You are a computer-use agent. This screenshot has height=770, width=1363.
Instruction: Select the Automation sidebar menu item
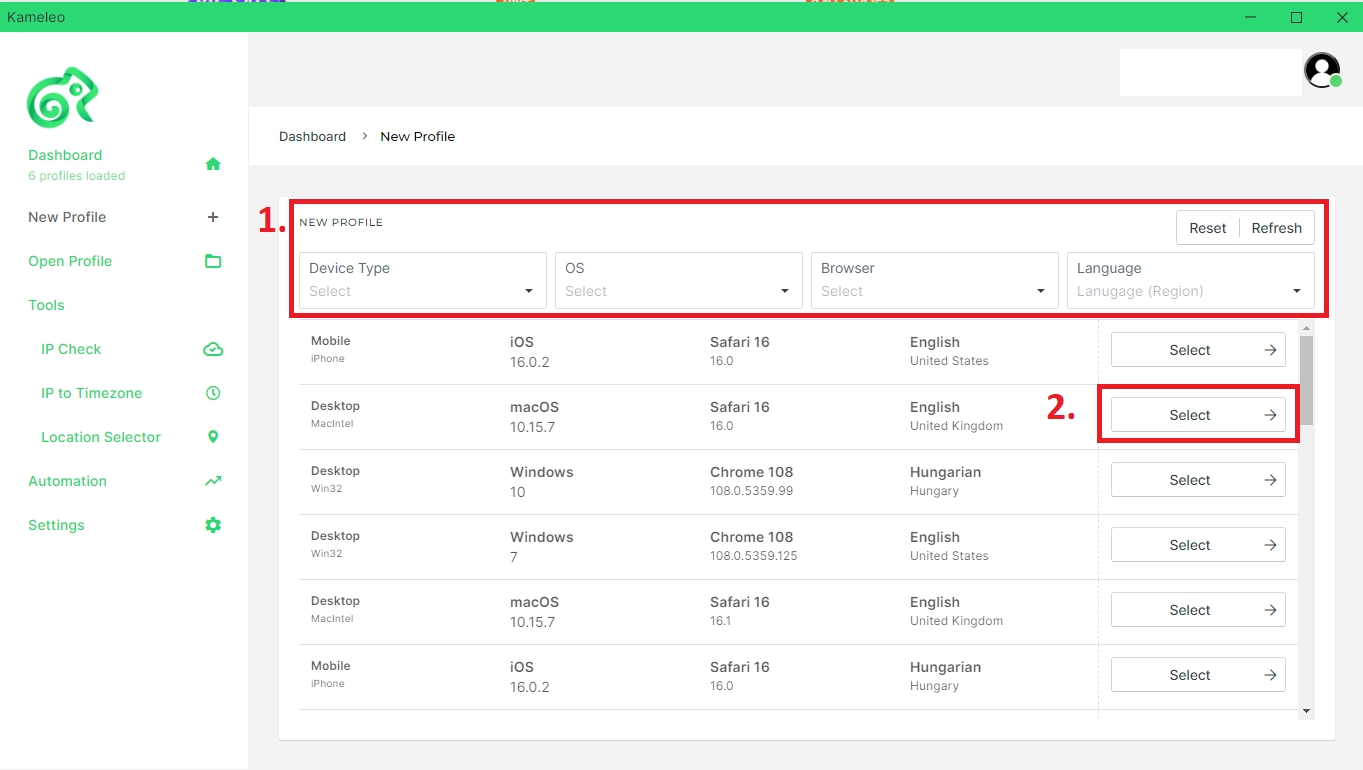pos(67,481)
